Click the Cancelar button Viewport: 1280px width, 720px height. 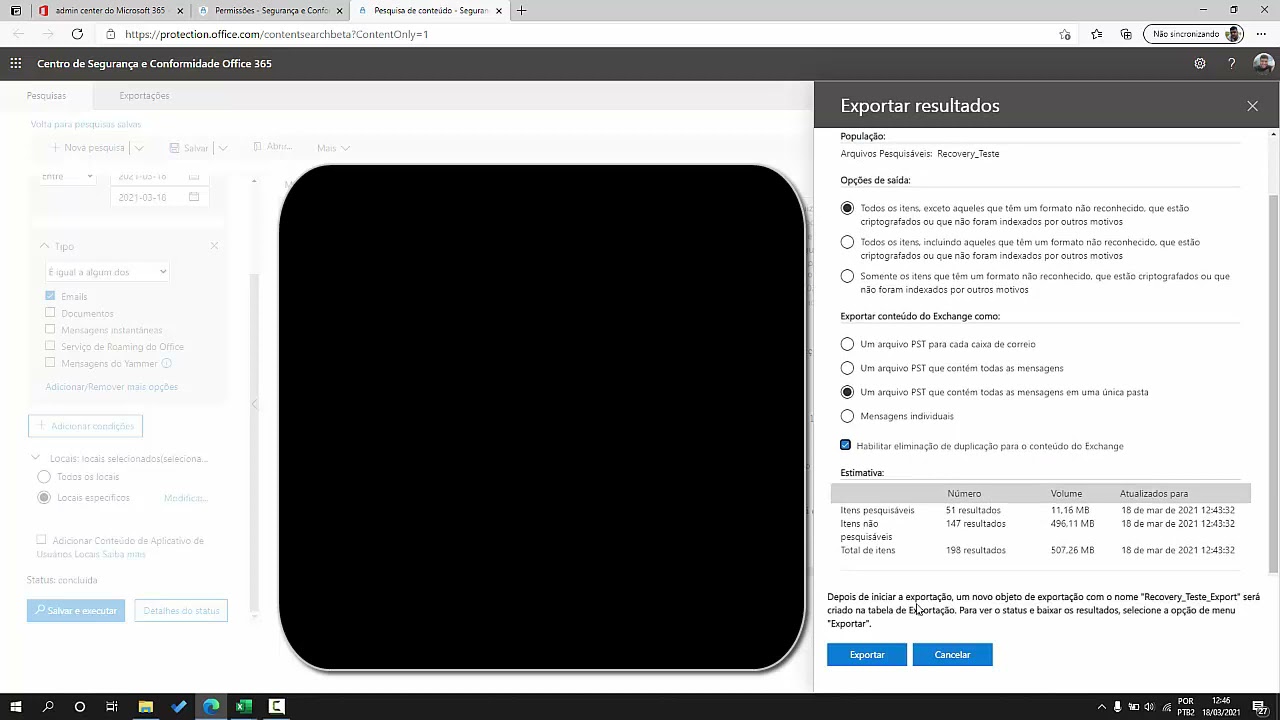pos(952,654)
